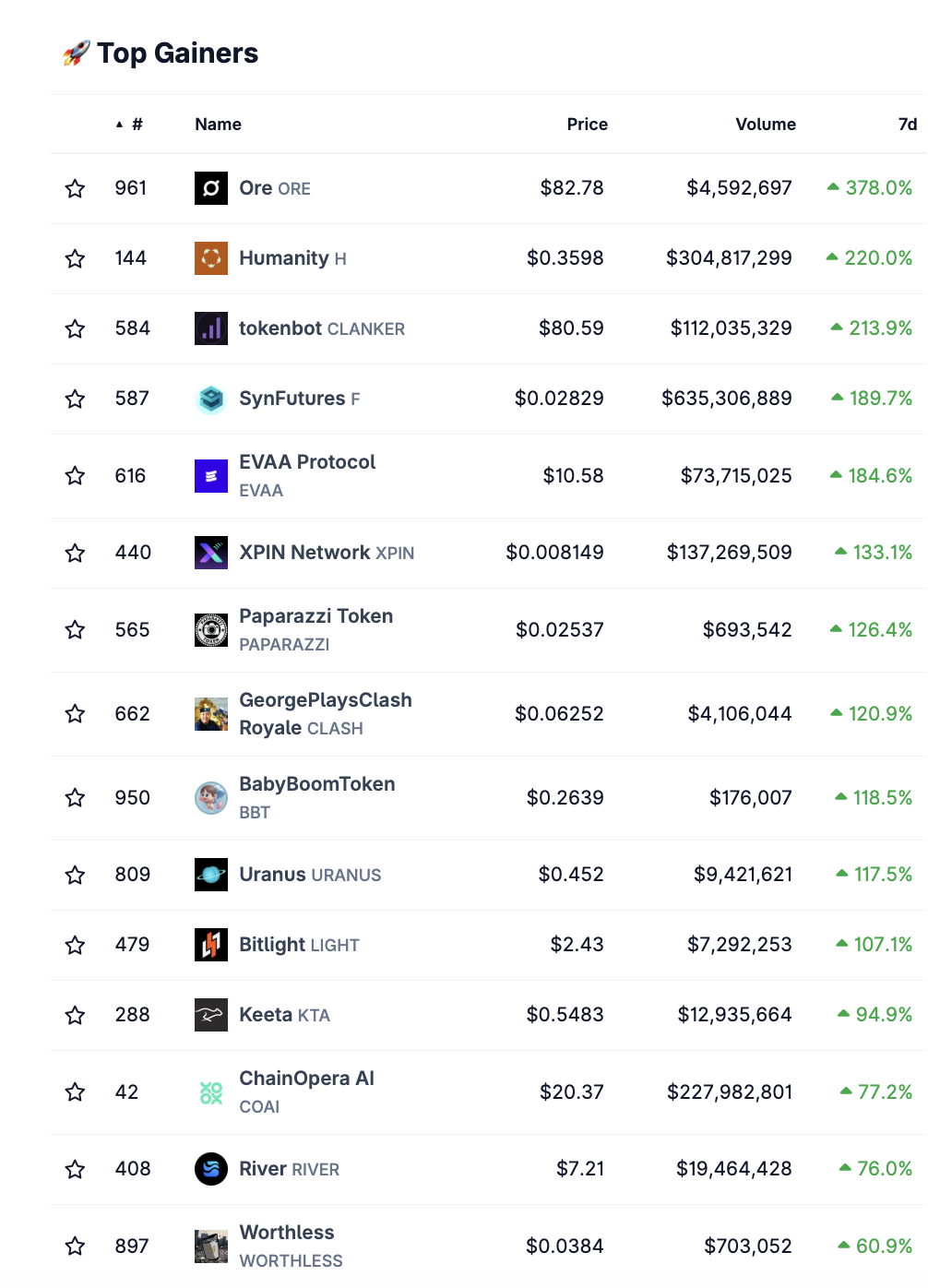Click the SynFutures logo icon
Image resolution: width=928 pixels, height=1288 pixels.
coord(211,399)
